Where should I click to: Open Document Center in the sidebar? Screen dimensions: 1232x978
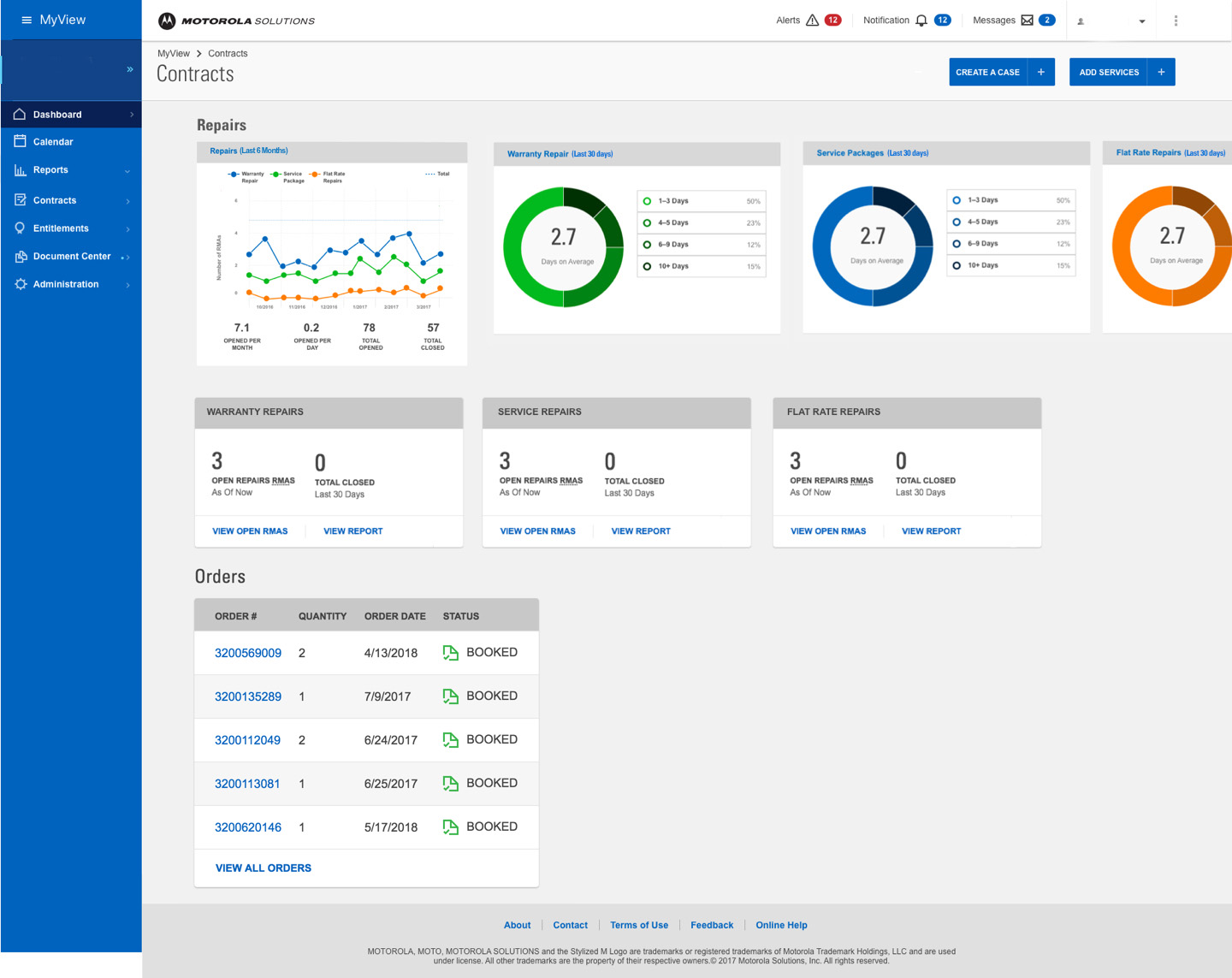pos(72,257)
